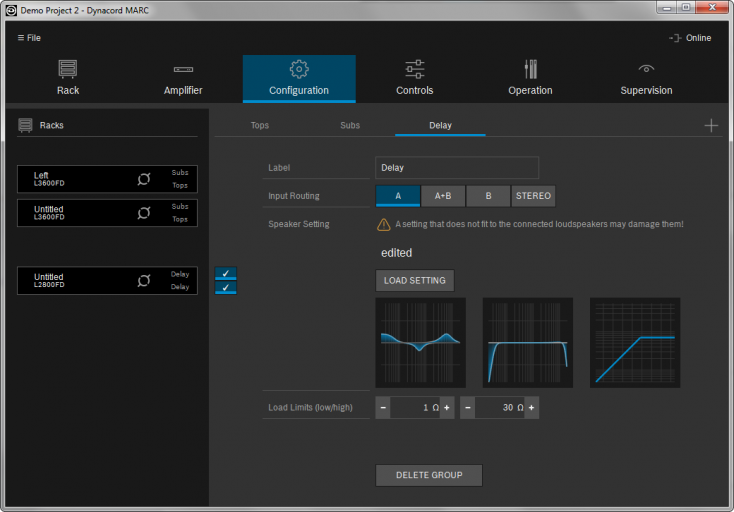Toggle the lower Delay channel checkbox
The height and width of the screenshot is (512, 734).
coord(226,287)
